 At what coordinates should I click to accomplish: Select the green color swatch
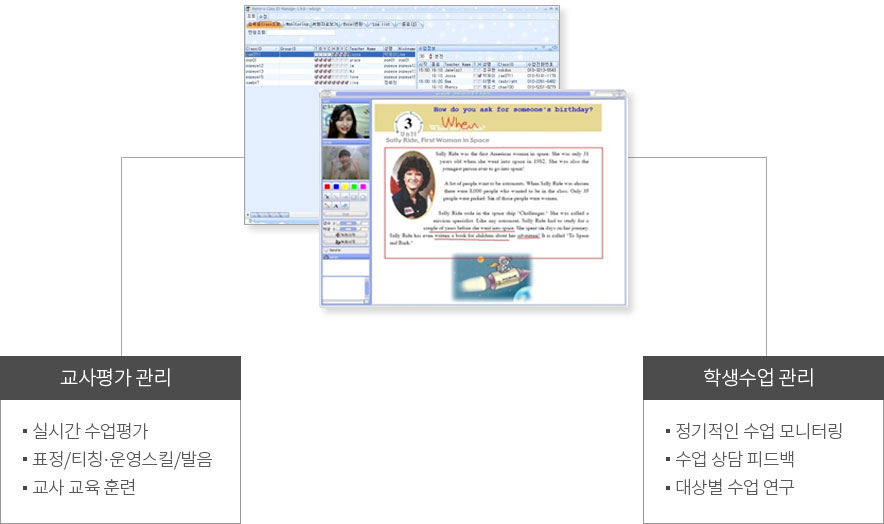click(x=354, y=187)
